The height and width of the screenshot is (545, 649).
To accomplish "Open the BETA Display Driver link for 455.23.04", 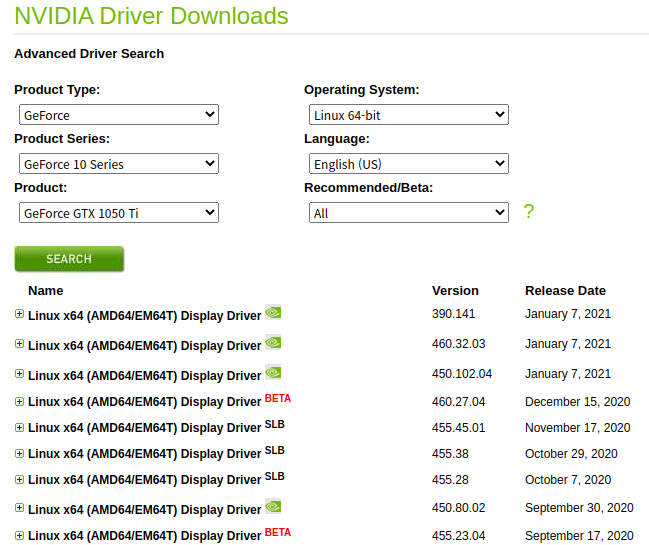I will (144, 536).
